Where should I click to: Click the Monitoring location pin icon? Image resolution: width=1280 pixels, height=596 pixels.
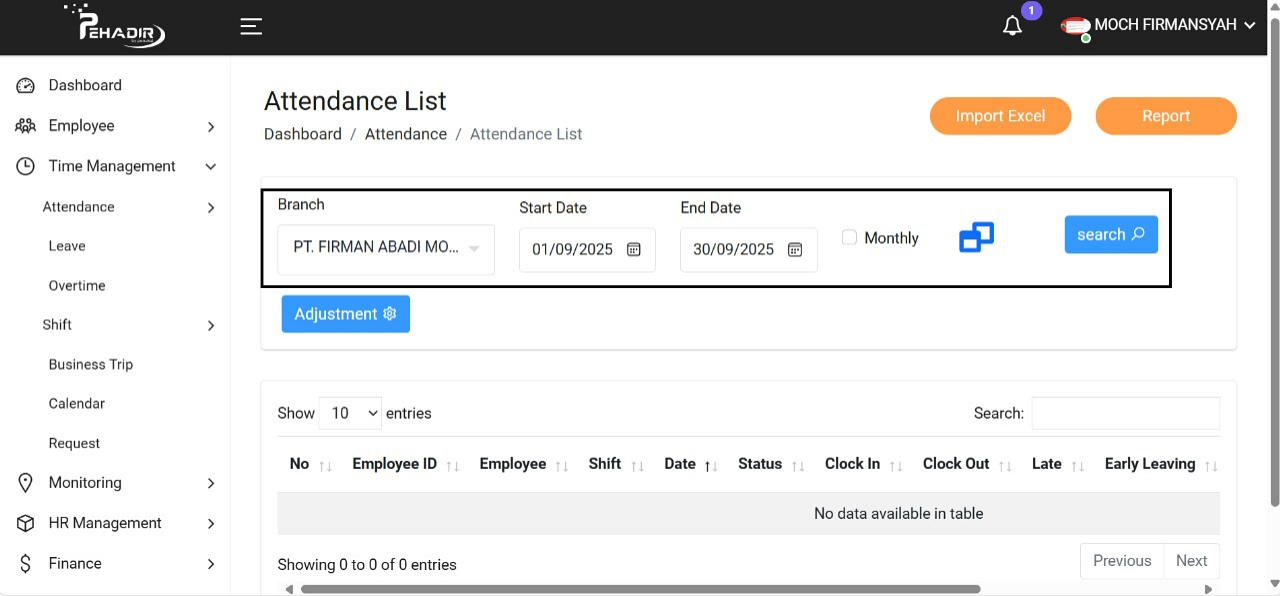(26, 483)
